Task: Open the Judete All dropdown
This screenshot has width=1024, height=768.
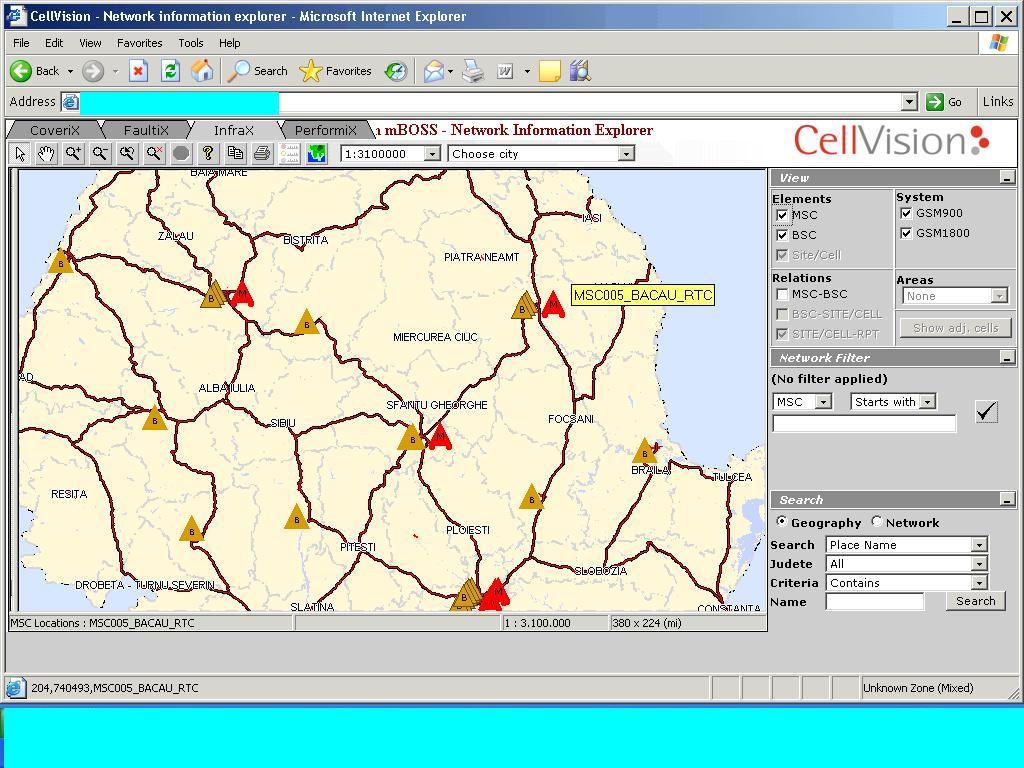Action: pos(978,564)
